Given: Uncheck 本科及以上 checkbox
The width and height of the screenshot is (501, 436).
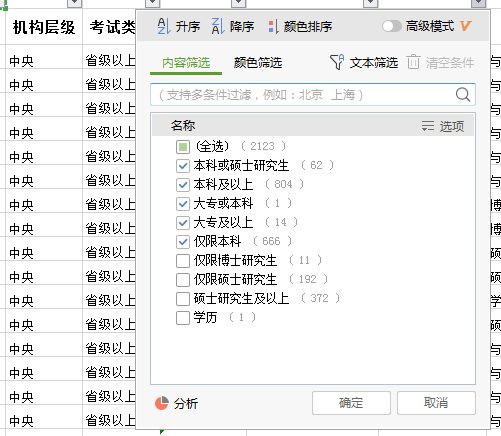Looking at the screenshot, I should pos(183,184).
